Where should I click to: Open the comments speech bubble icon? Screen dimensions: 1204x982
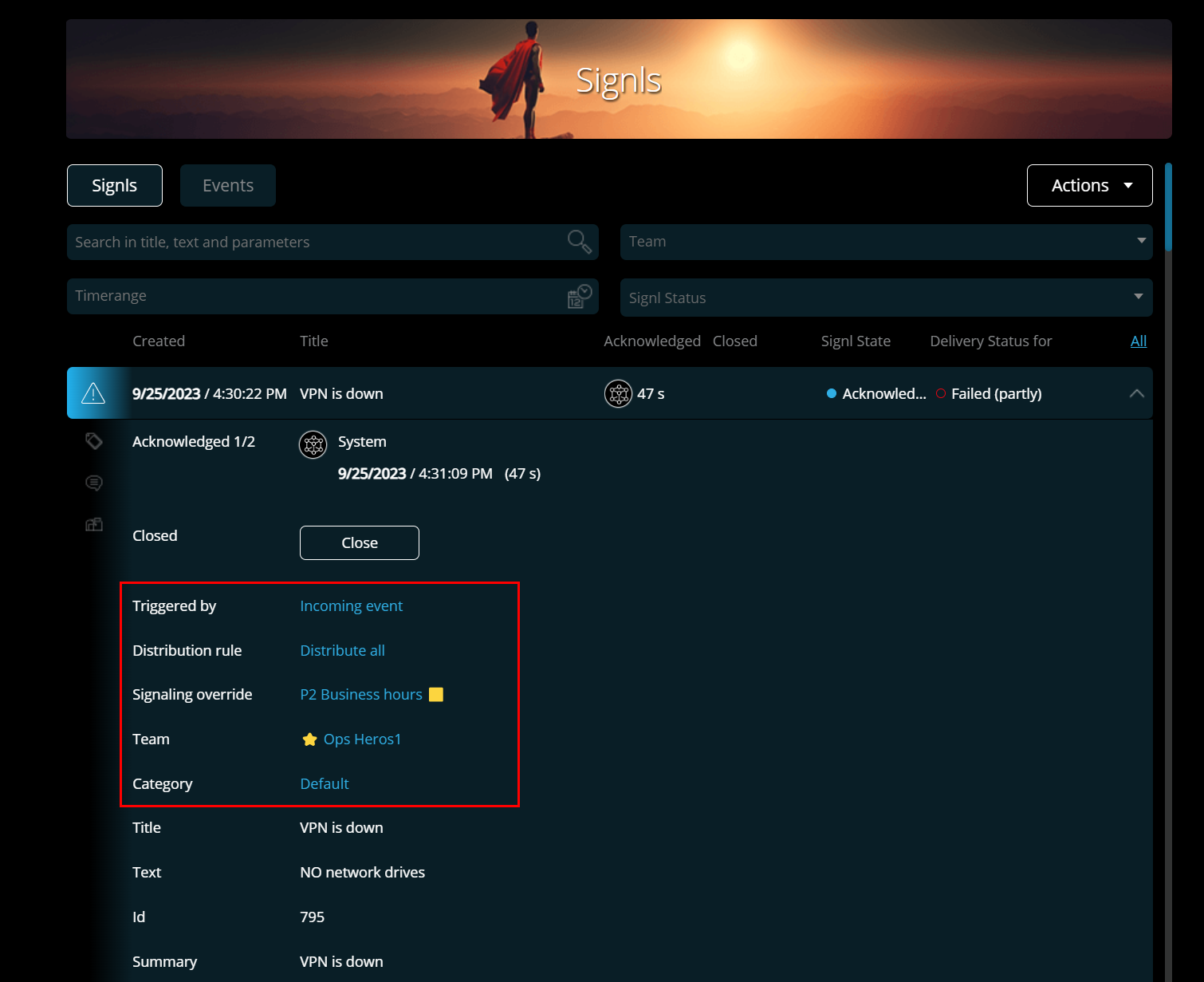click(94, 483)
